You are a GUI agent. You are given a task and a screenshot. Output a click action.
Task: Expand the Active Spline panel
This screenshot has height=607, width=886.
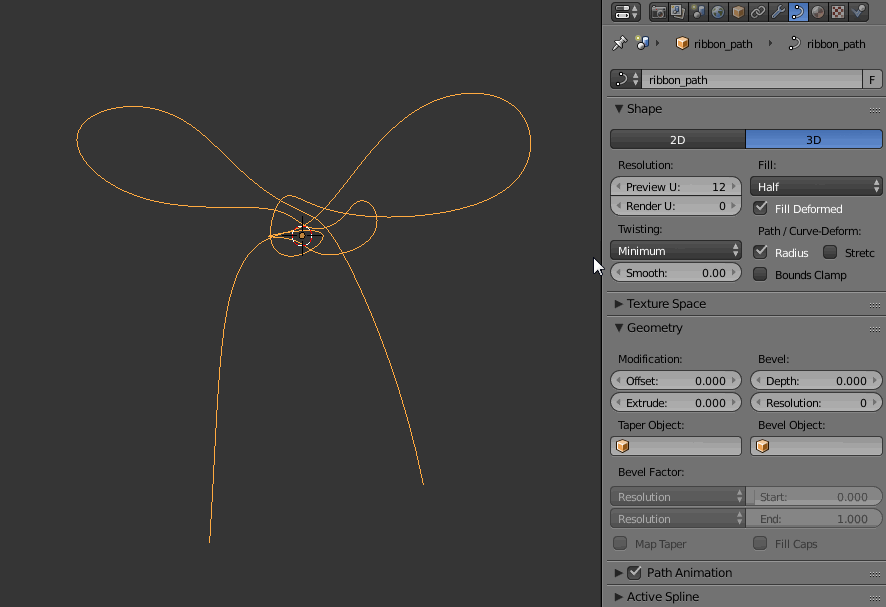point(619,596)
